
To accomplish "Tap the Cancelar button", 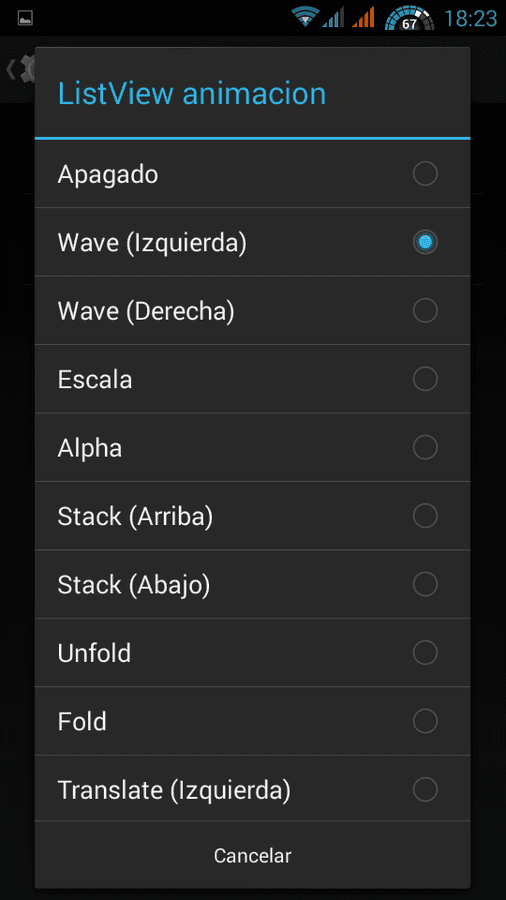I will [252, 855].
